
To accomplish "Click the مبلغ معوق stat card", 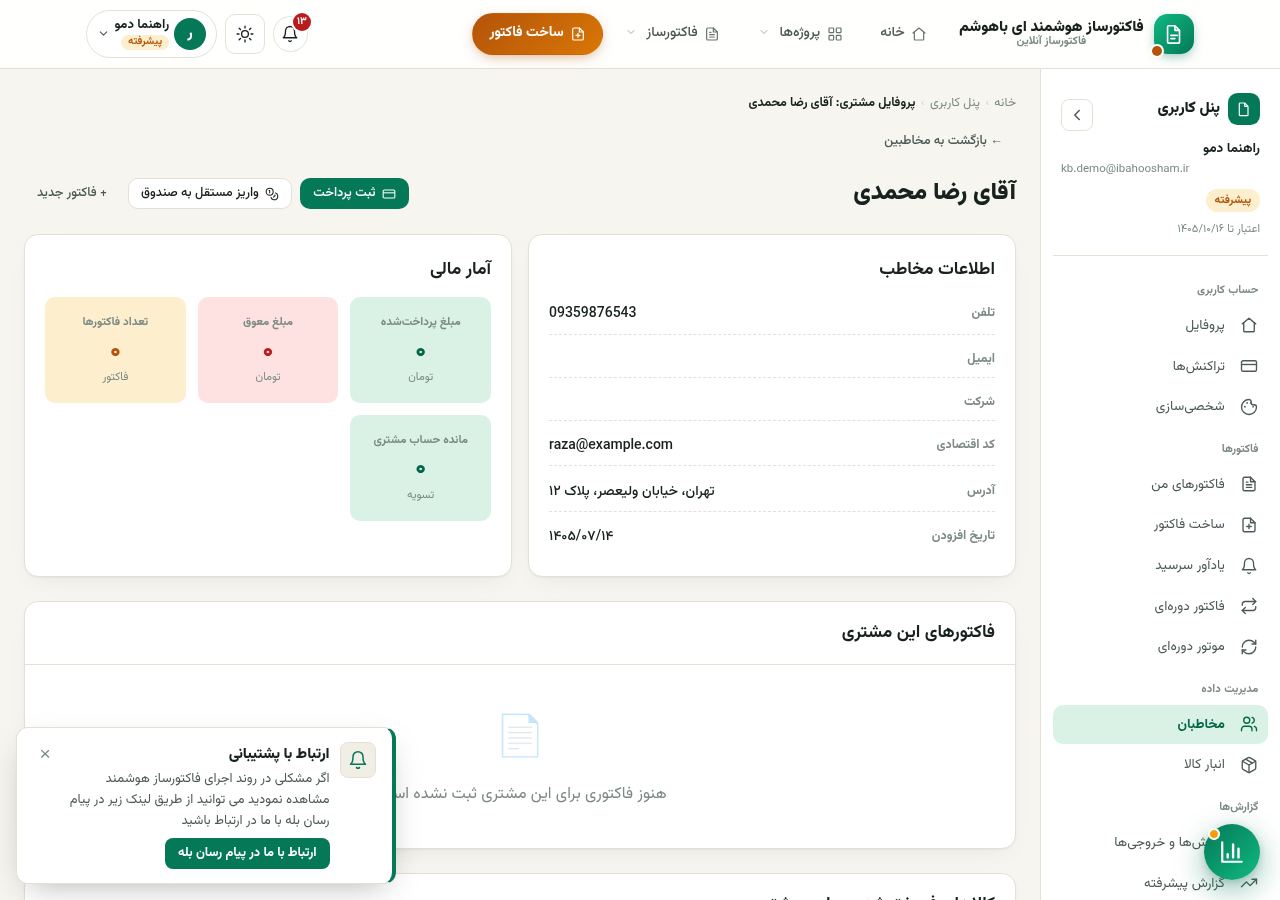I will 268,350.
